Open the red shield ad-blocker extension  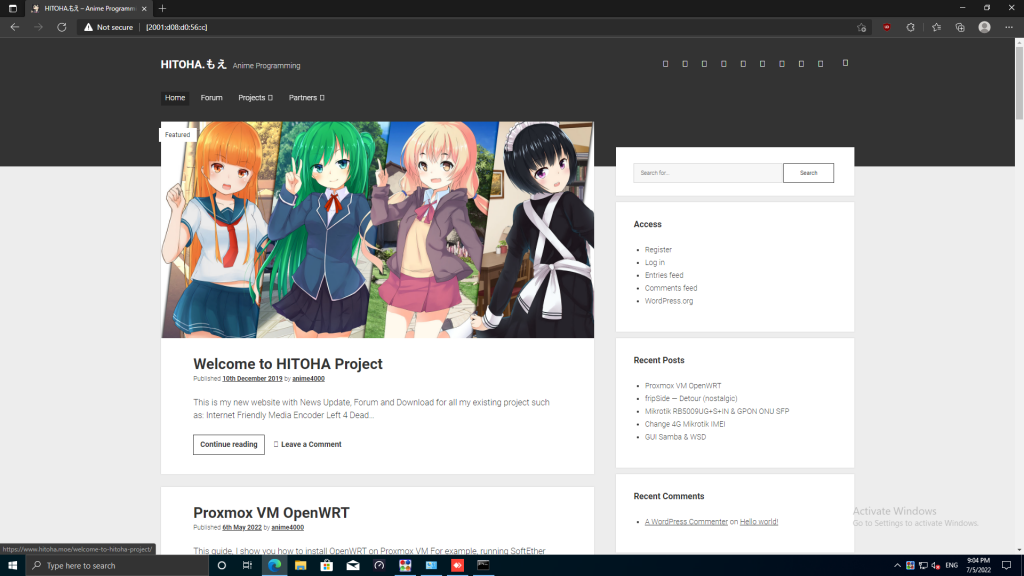[886, 27]
